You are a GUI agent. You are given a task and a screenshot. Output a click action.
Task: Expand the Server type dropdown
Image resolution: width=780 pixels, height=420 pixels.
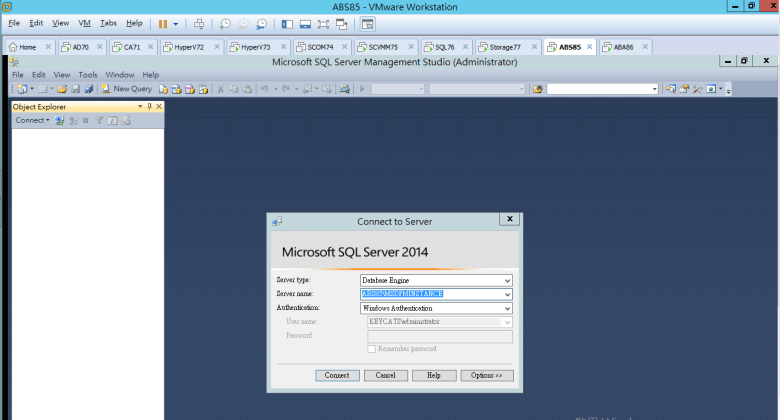[x=507, y=280]
